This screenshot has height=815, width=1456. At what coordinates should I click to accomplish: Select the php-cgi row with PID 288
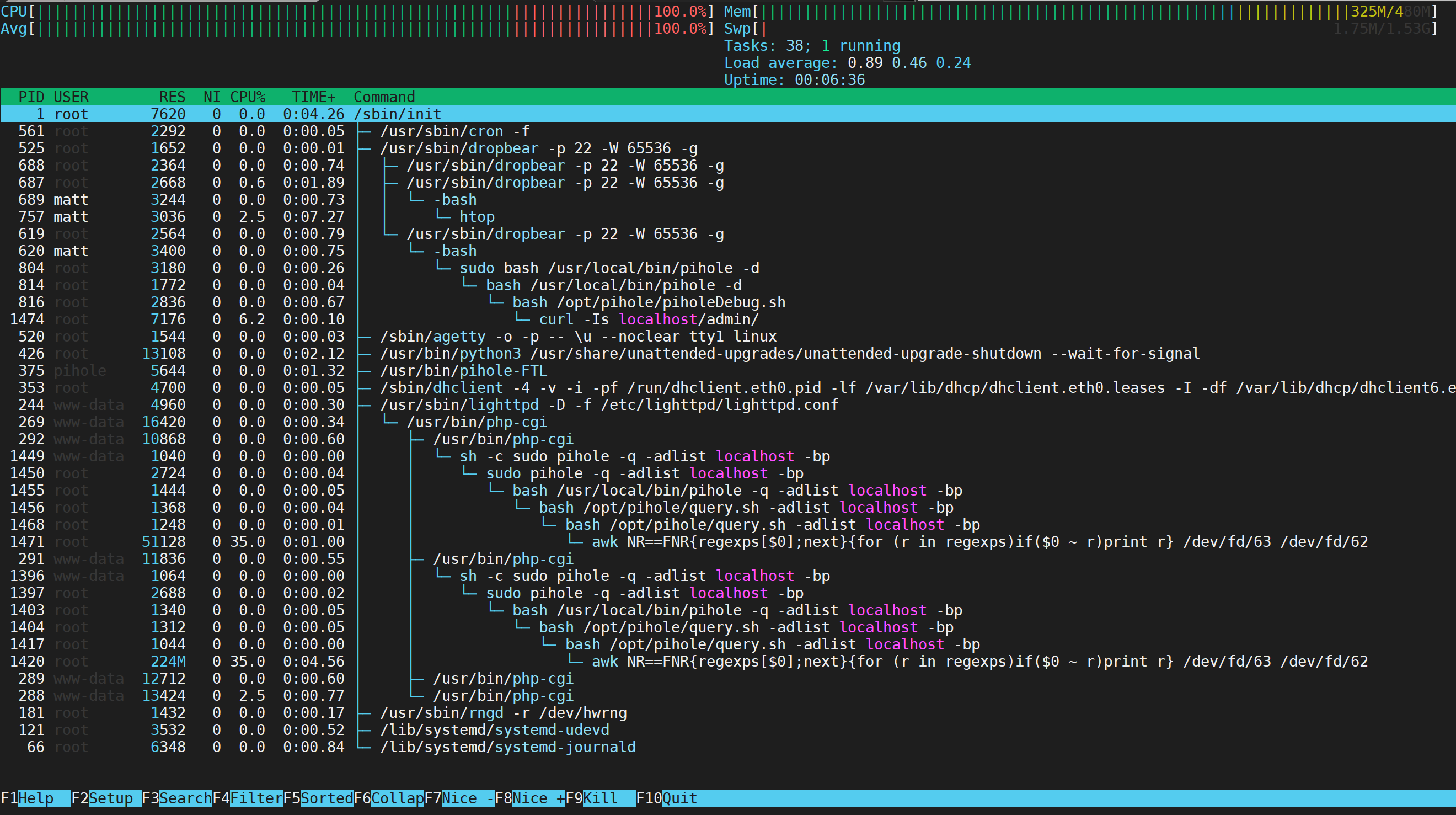[x=728, y=696]
